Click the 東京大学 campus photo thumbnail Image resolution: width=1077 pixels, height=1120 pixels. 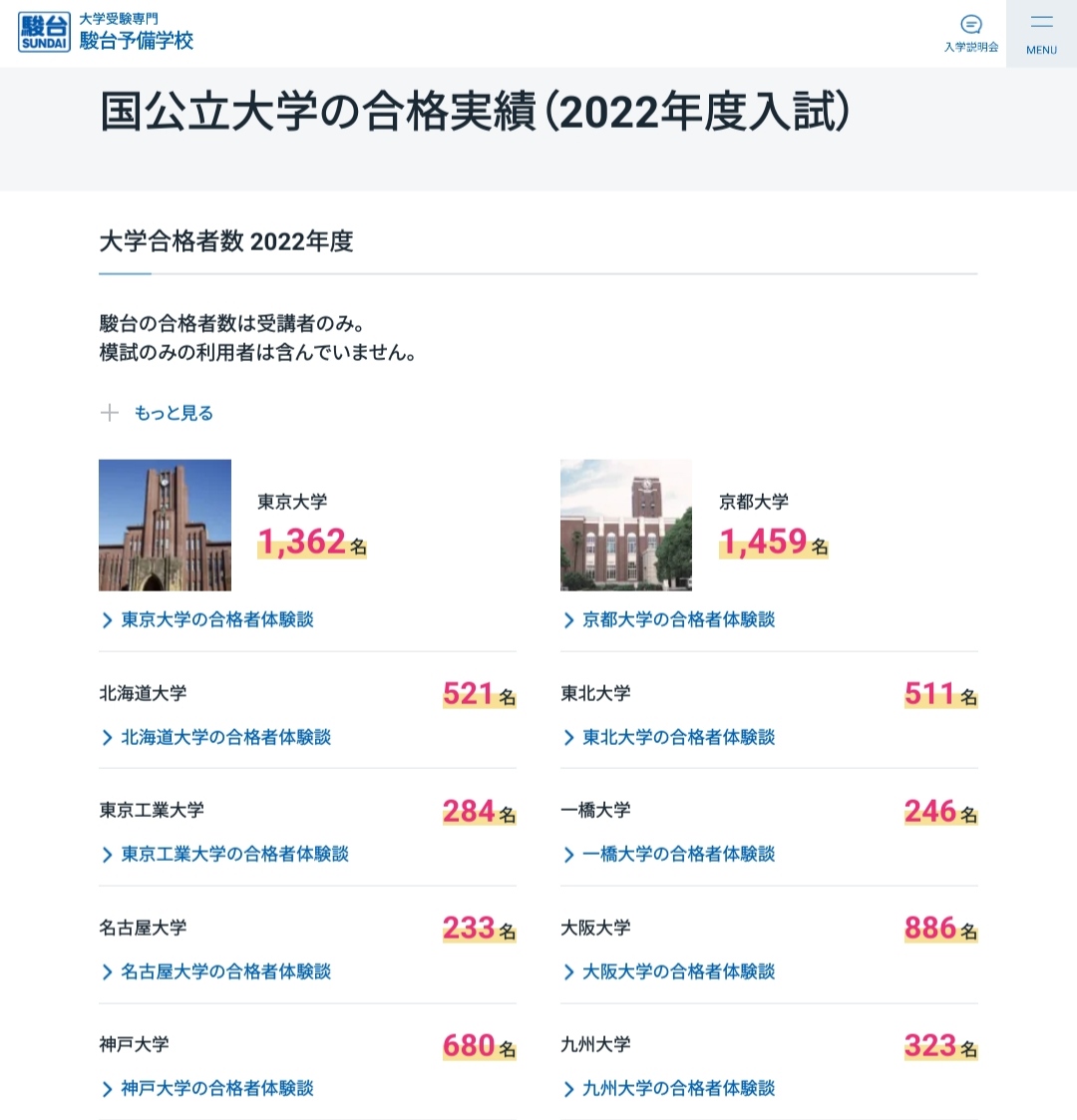pos(165,525)
